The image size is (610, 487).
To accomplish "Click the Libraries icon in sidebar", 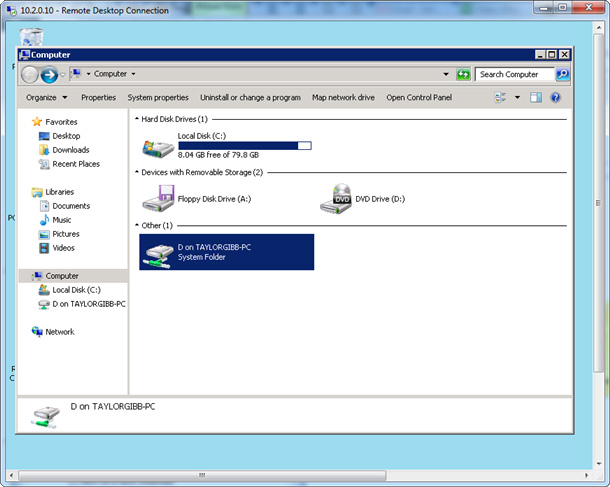I will (37, 192).
